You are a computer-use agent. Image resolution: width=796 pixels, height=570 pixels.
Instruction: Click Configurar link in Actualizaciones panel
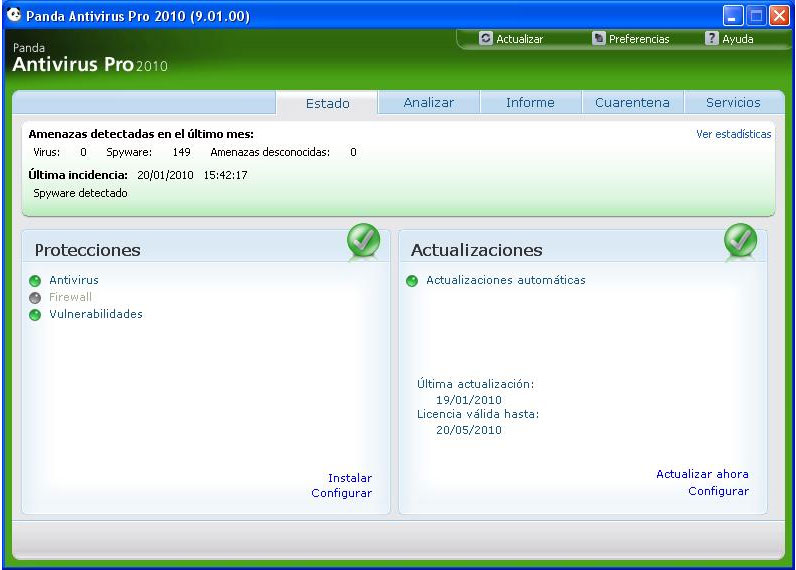(x=718, y=491)
